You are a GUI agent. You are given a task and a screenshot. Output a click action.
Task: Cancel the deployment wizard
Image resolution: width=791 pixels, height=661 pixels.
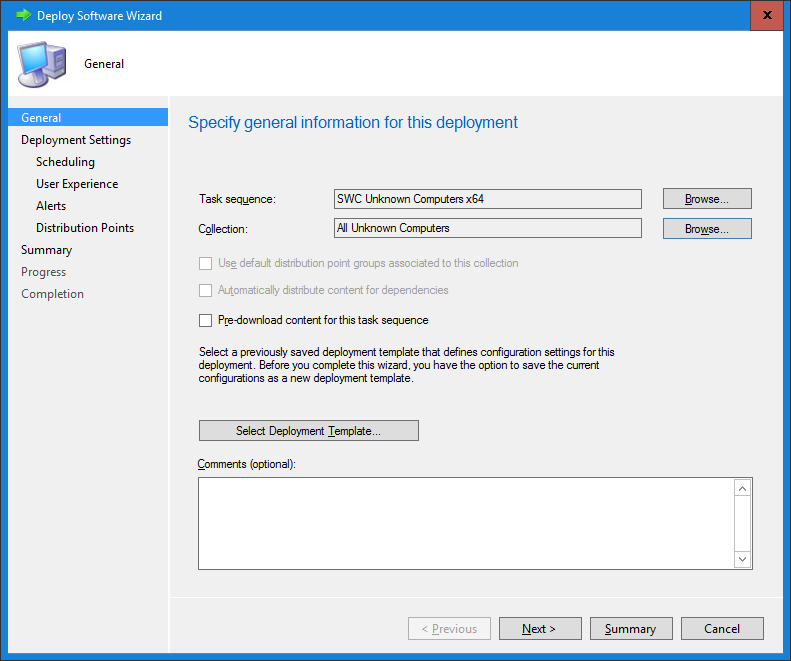tap(722, 629)
